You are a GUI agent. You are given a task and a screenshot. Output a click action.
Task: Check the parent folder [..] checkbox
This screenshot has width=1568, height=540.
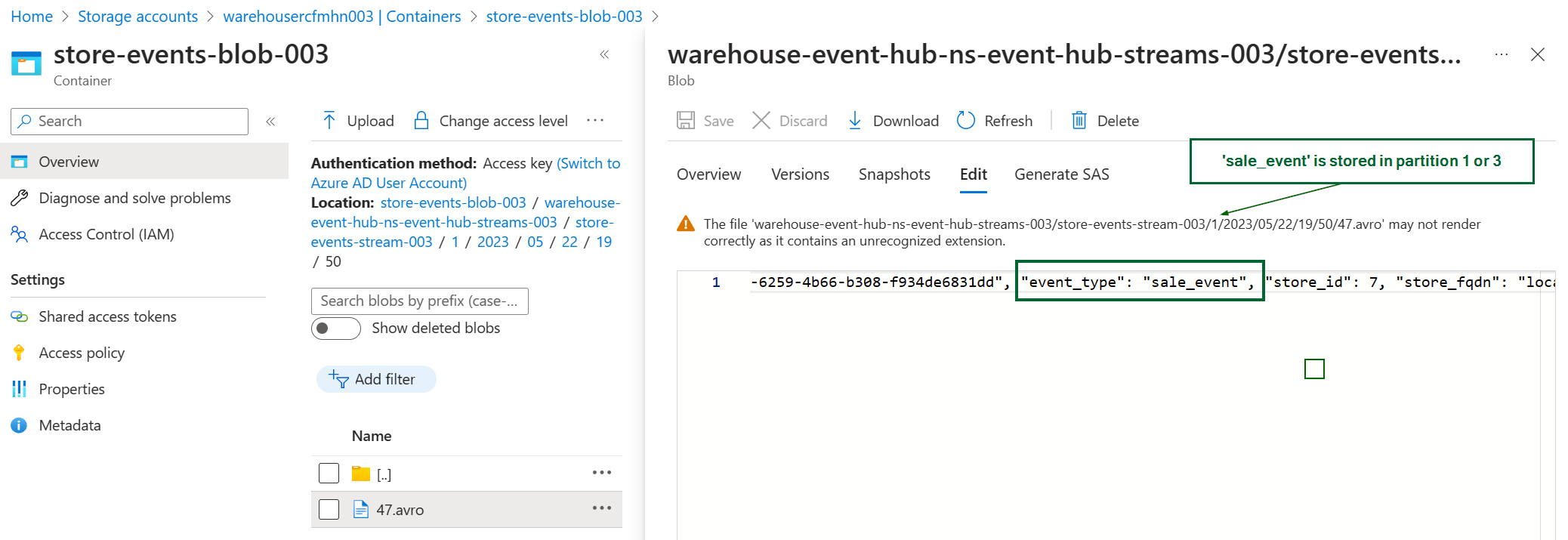329,474
